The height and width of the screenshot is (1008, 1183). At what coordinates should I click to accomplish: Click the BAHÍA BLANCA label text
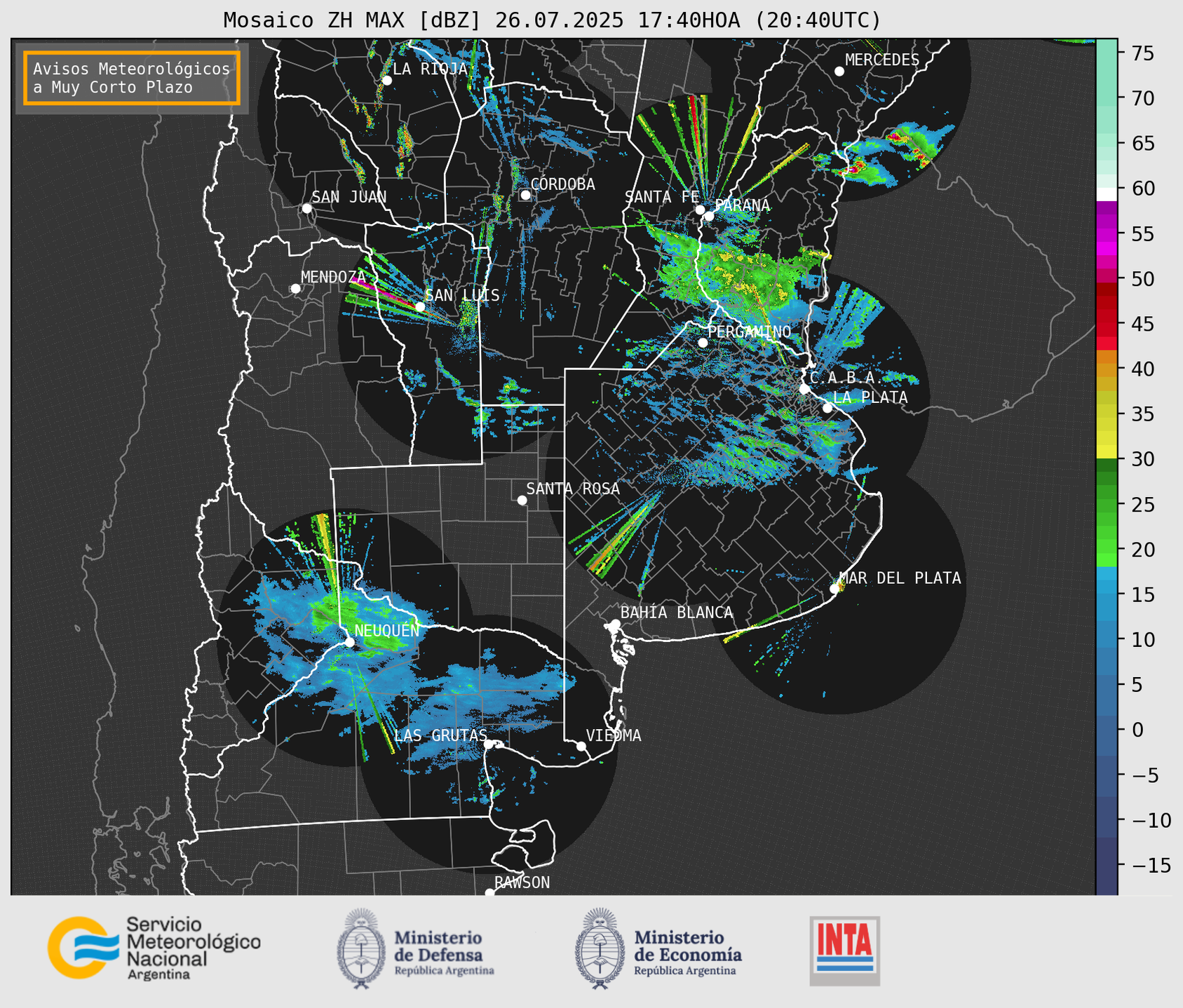pos(677,613)
